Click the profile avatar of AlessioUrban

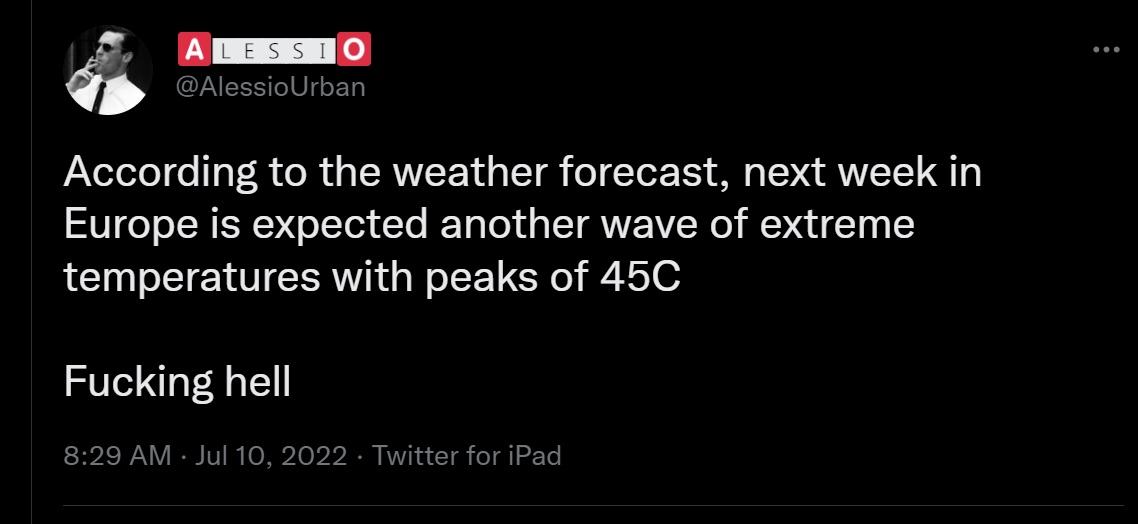(x=109, y=70)
